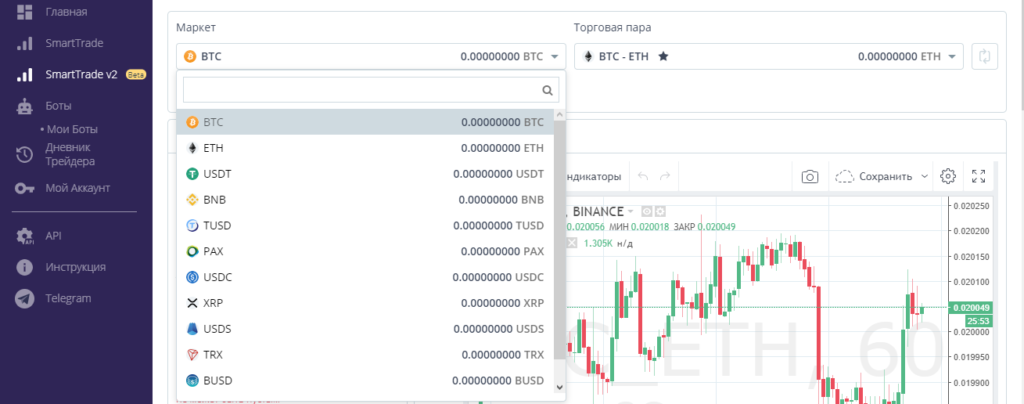Screen dimensions: 1024x404
Task: Open the Торговая пара BTC - ETH dropdown
Action: click(x=769, y=56)
